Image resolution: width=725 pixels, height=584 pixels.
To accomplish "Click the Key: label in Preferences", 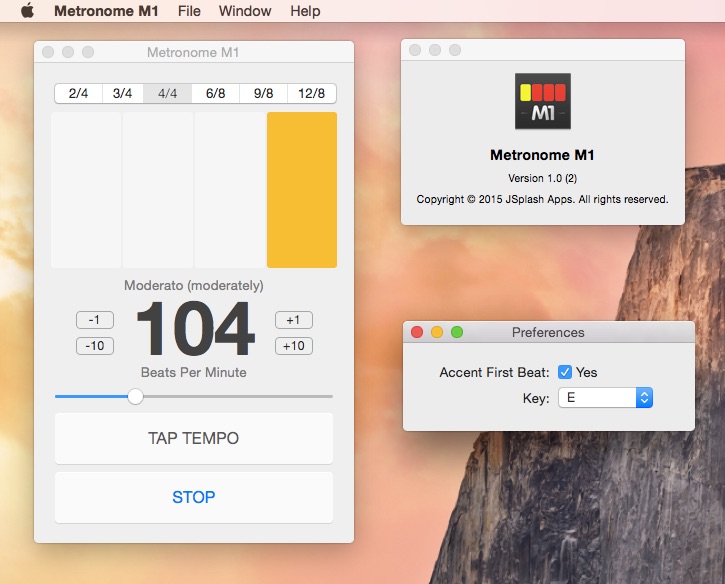I will pyautogui.click(x=536, y=399).
